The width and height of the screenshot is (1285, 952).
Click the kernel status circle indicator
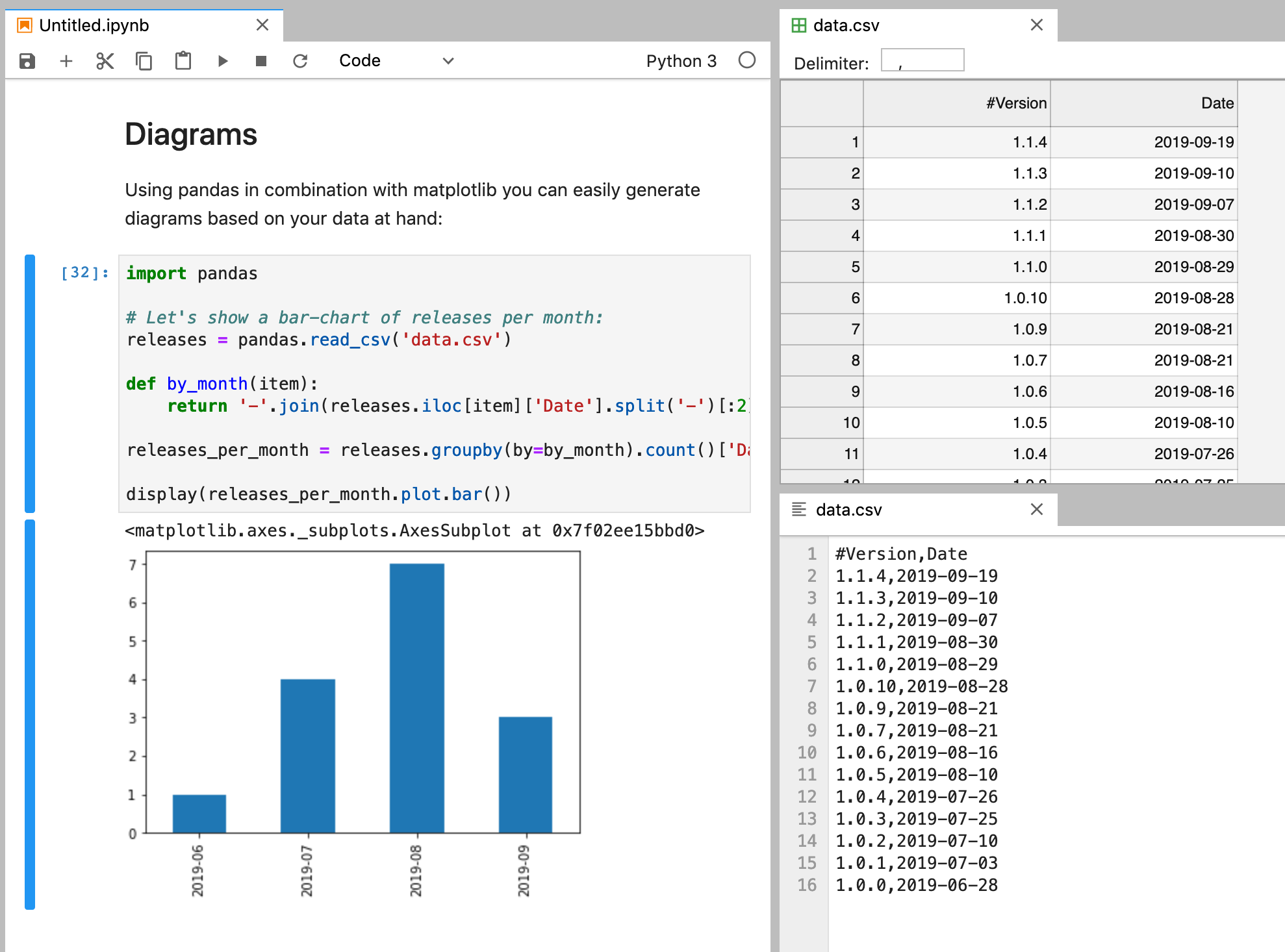(x=747, y=60)
